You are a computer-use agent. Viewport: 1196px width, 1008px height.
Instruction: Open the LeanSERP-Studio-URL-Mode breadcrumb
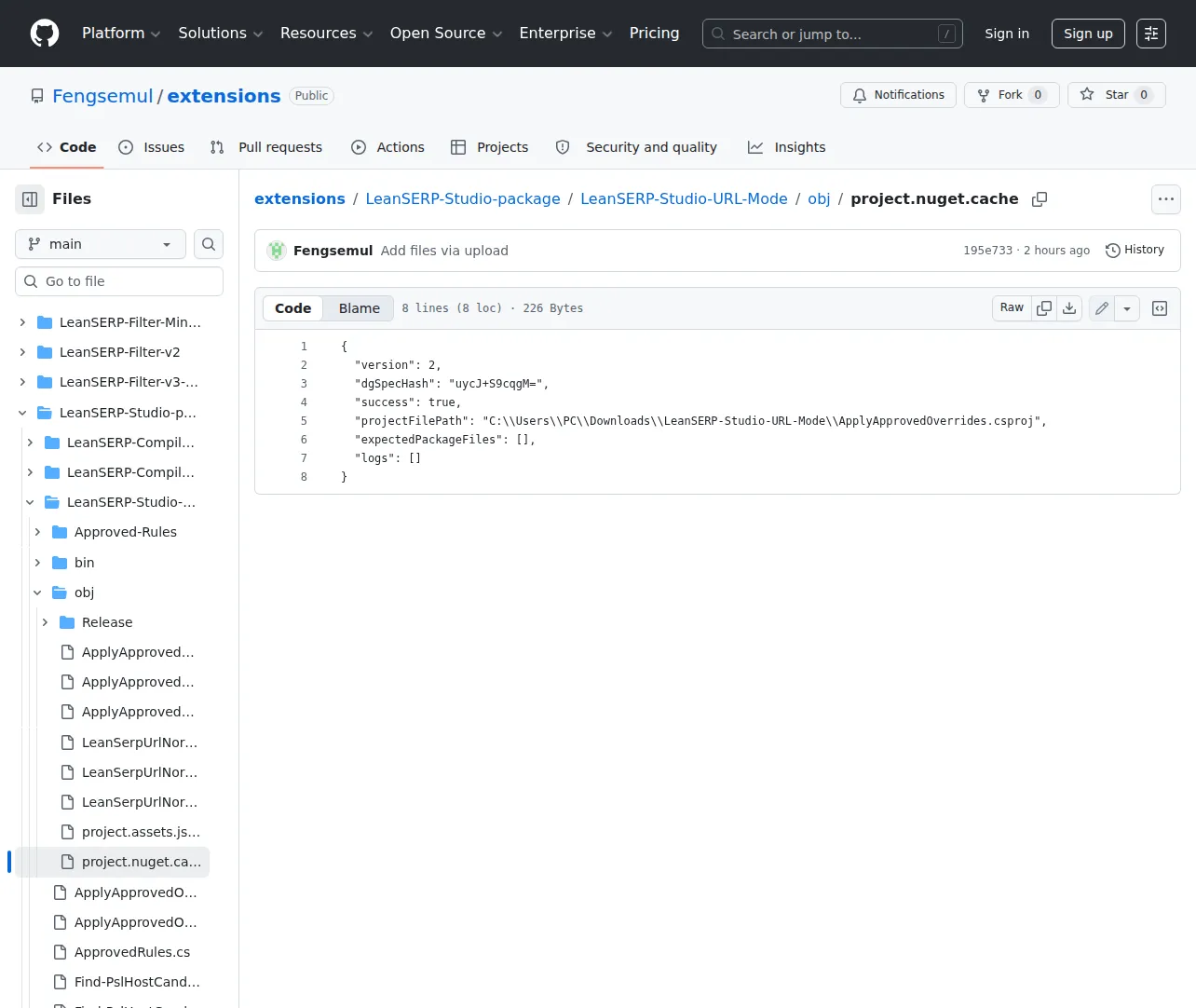click(684, 199)
